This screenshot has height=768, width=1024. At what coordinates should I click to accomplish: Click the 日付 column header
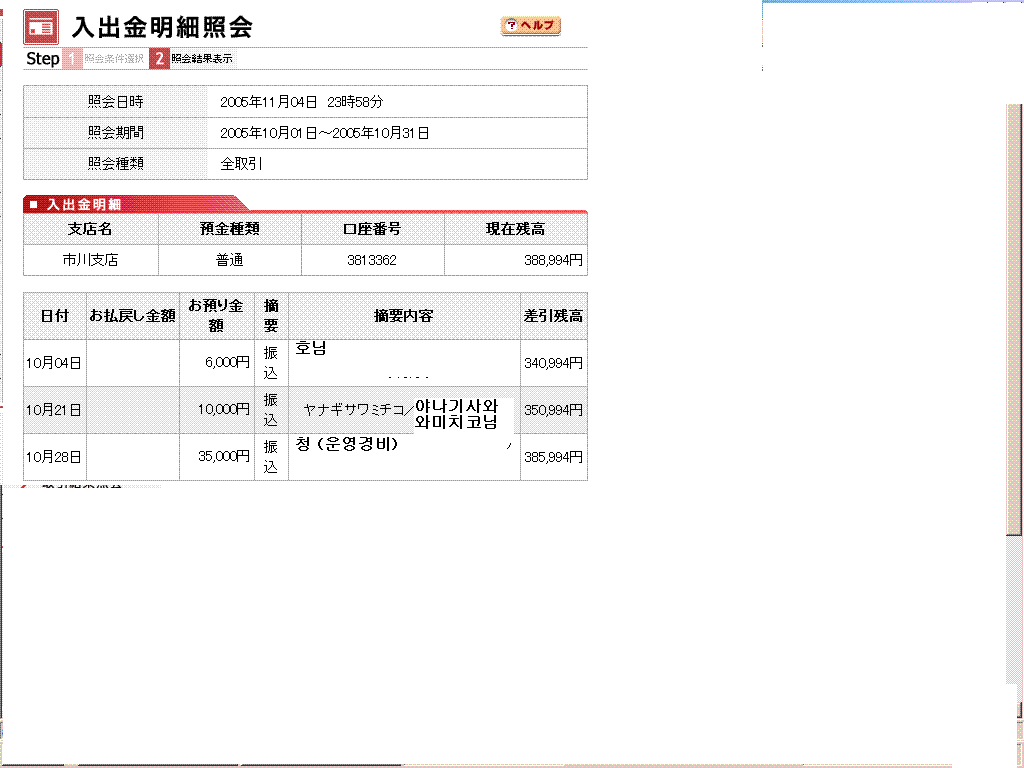55,316
